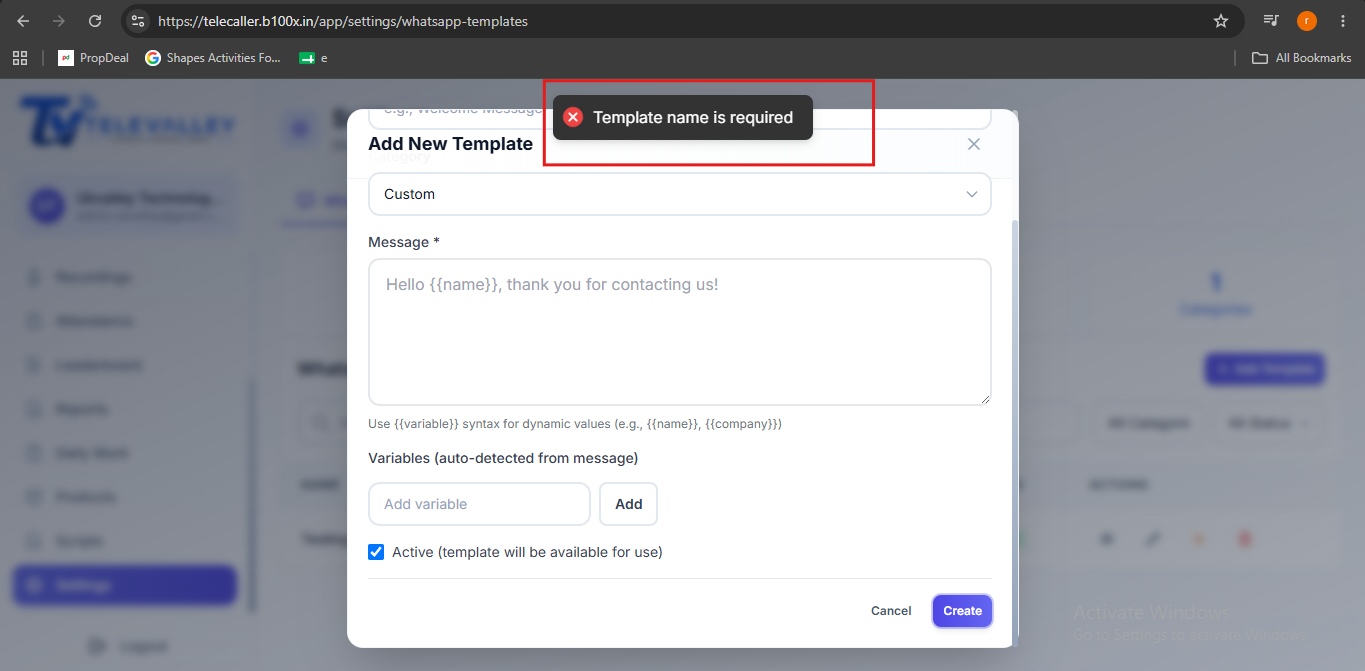
Task: Reload the page with browser refresh icon
Action: coord(95,21)
